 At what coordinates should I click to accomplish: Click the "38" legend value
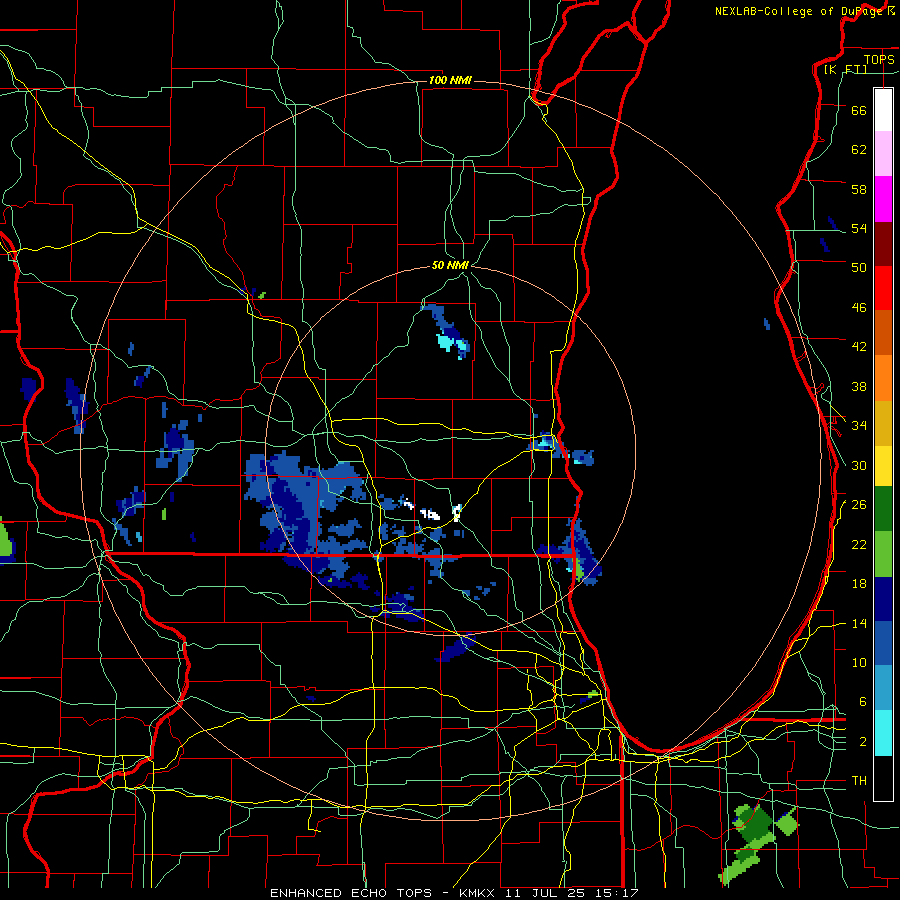point(859,386)
